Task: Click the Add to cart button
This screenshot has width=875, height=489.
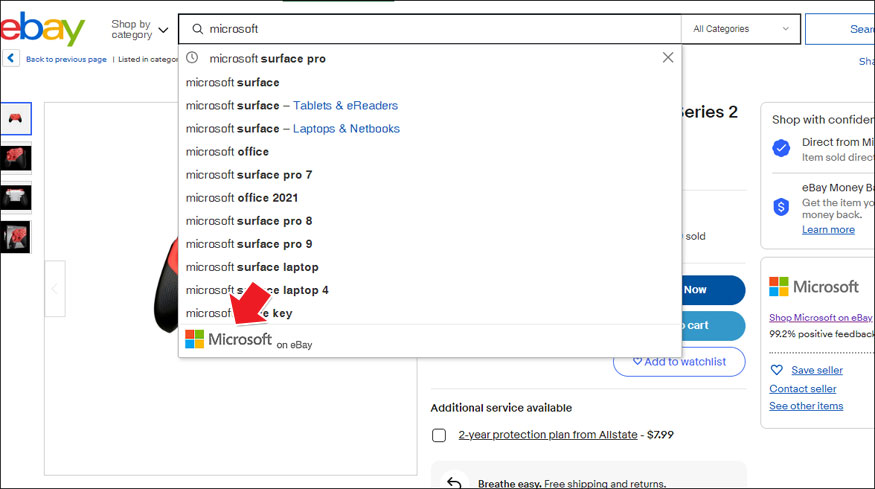Action: pyautogui.click(x=713, y=325)
